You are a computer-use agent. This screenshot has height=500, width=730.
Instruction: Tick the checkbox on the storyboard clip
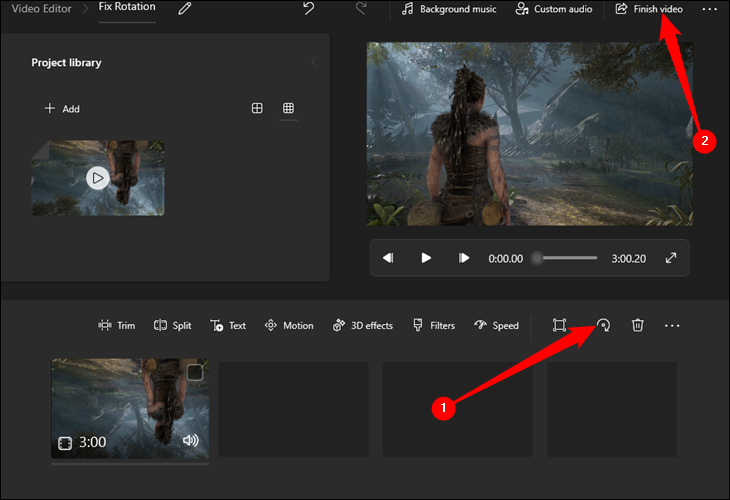(x=195, y=372)
